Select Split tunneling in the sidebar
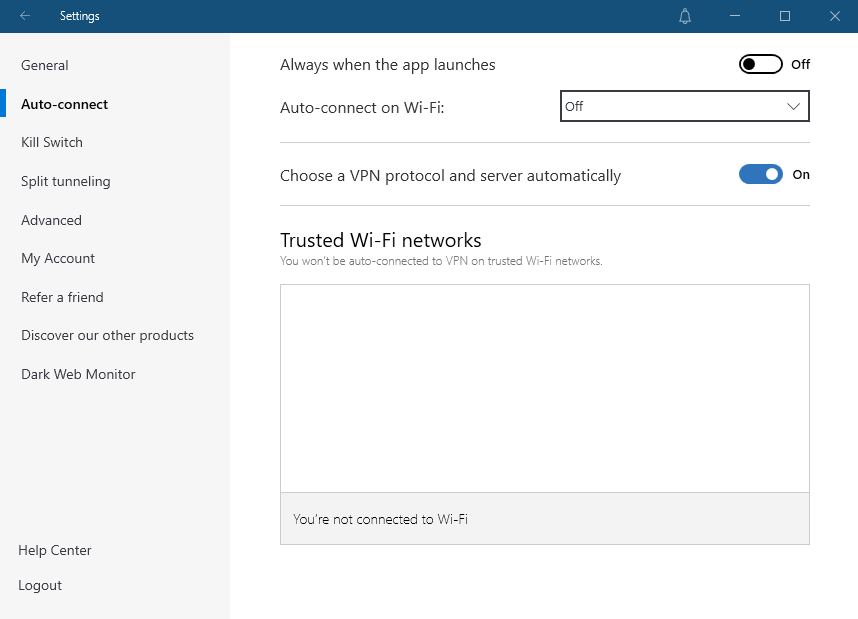This screenshot has width=858, height=619. click(65, 181)
